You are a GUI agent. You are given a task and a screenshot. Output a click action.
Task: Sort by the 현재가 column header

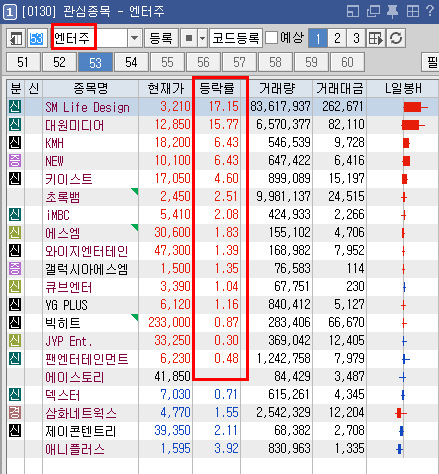coord(166,89)
